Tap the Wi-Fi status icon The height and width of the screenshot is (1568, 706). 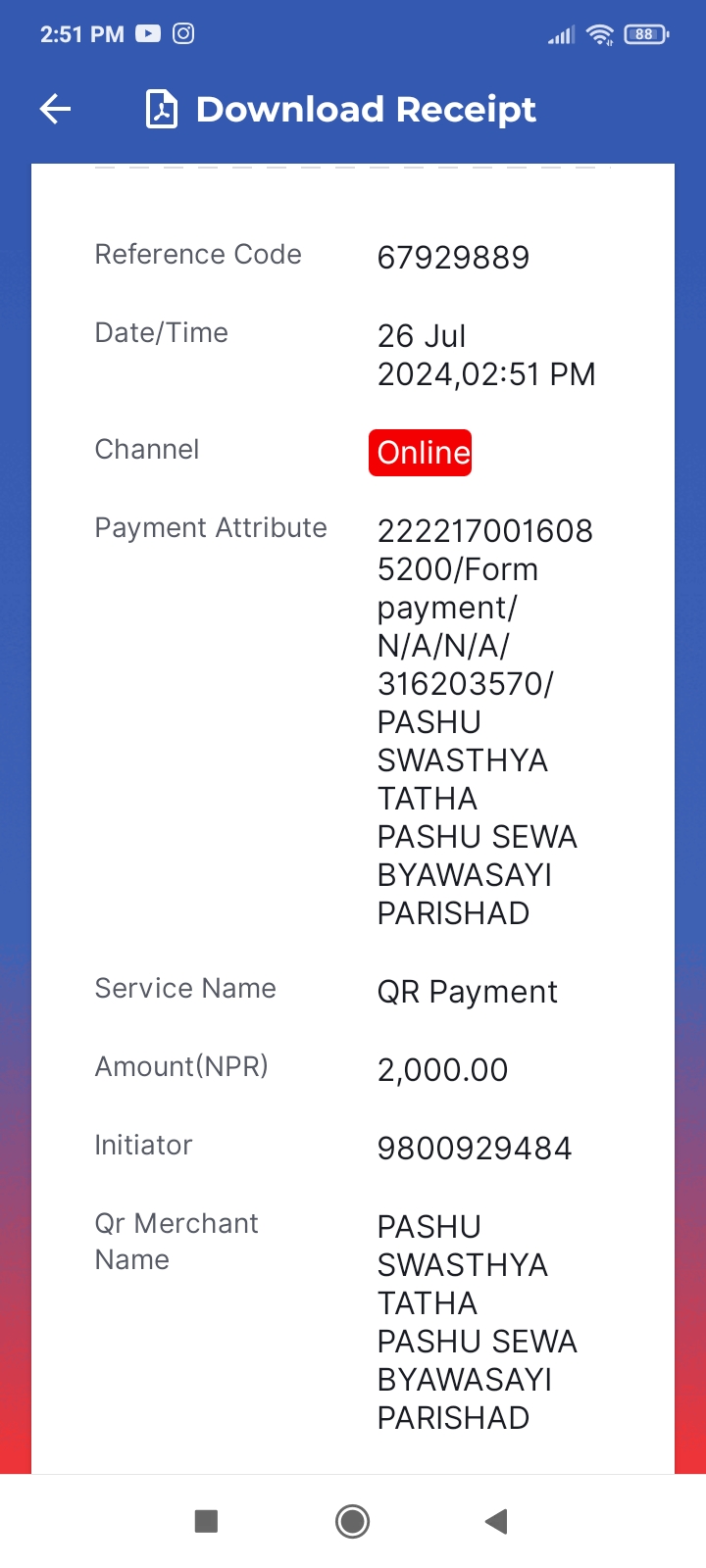pos(599,34)
